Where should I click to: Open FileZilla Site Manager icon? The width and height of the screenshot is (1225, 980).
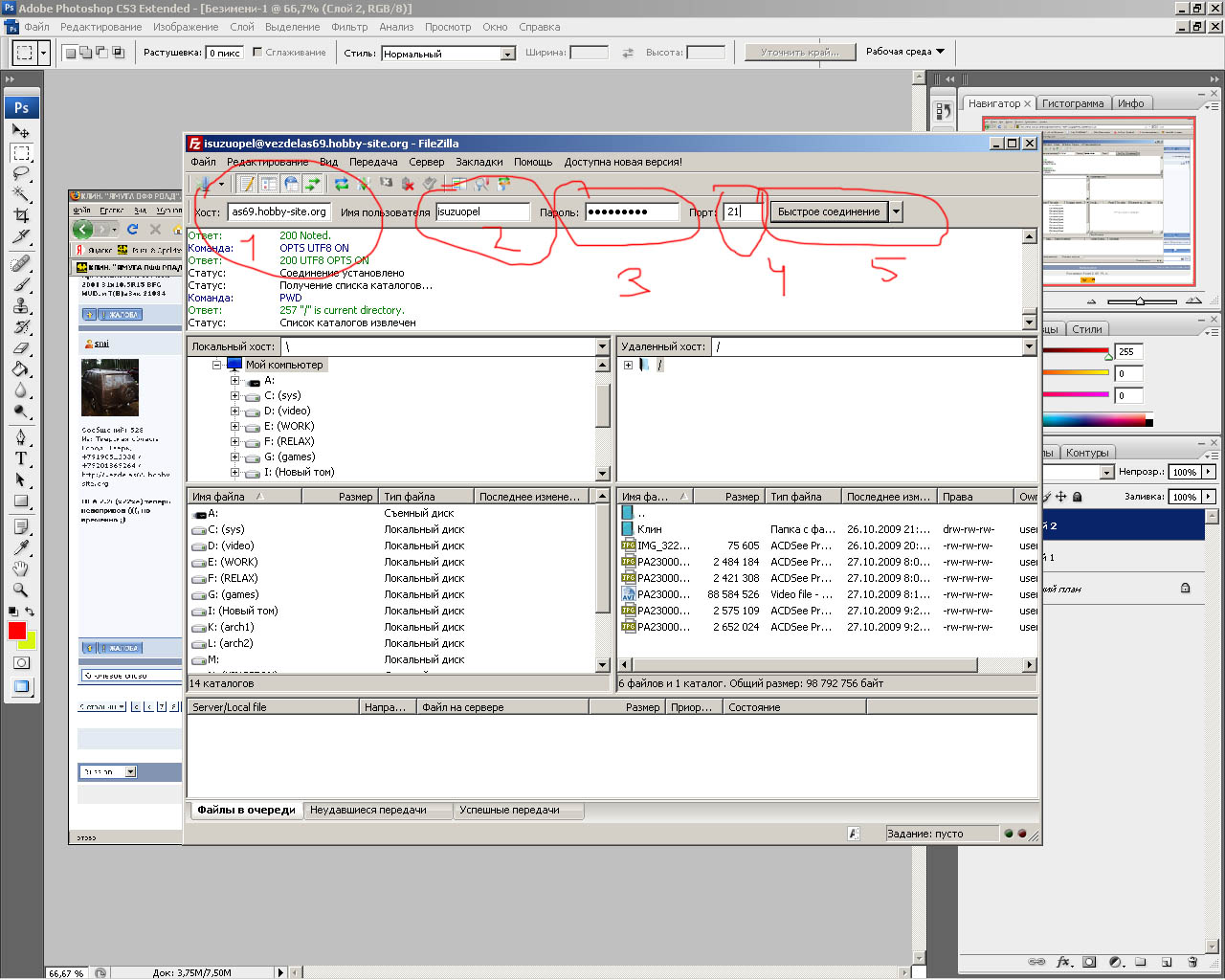coord(204,184)
